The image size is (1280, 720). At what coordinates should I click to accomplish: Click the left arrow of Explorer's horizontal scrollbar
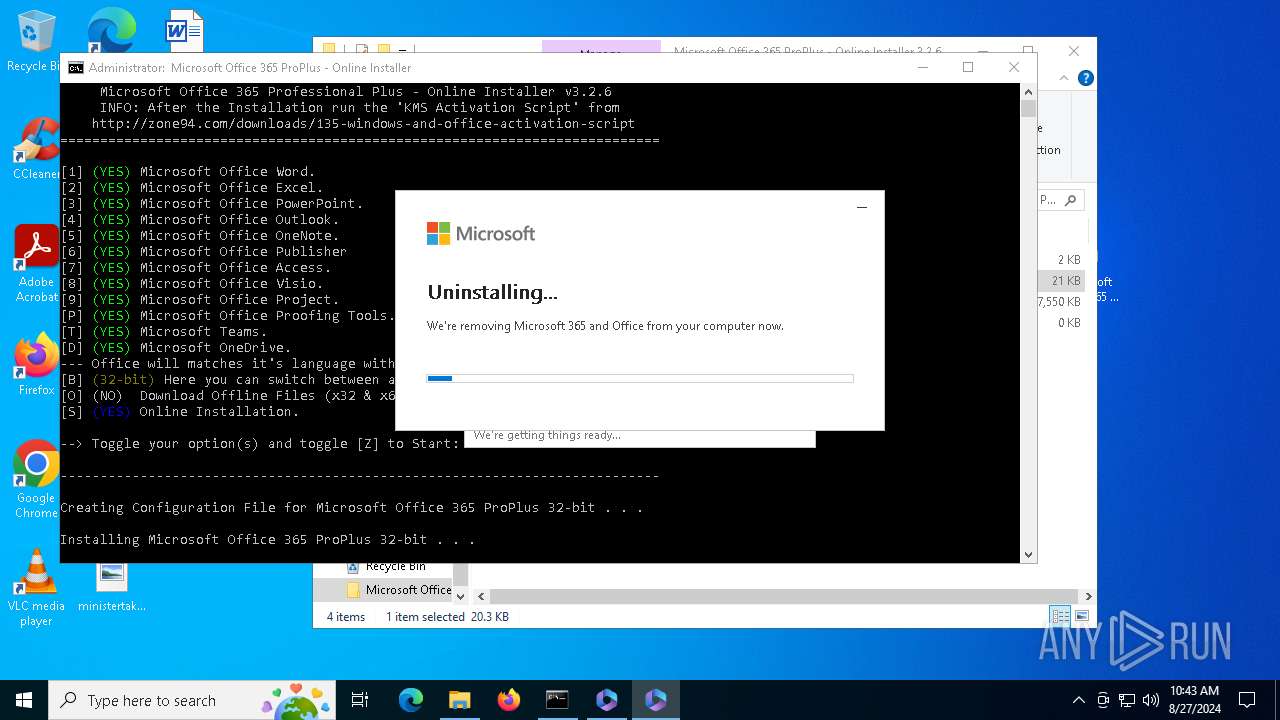click(x=481, y=596)
